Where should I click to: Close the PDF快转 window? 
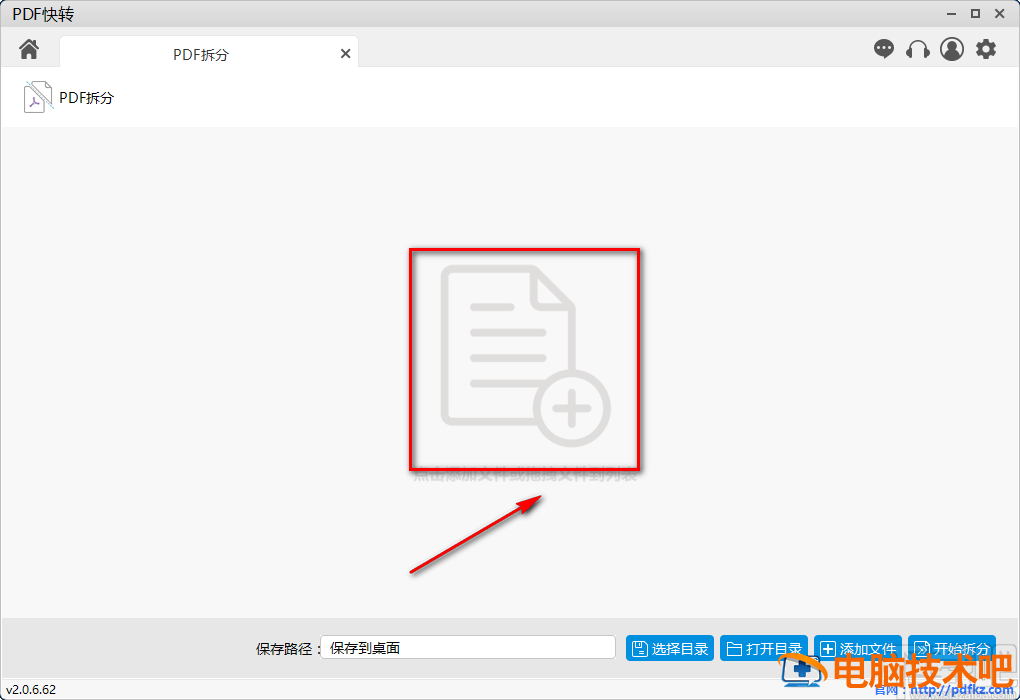(1000, 14)
